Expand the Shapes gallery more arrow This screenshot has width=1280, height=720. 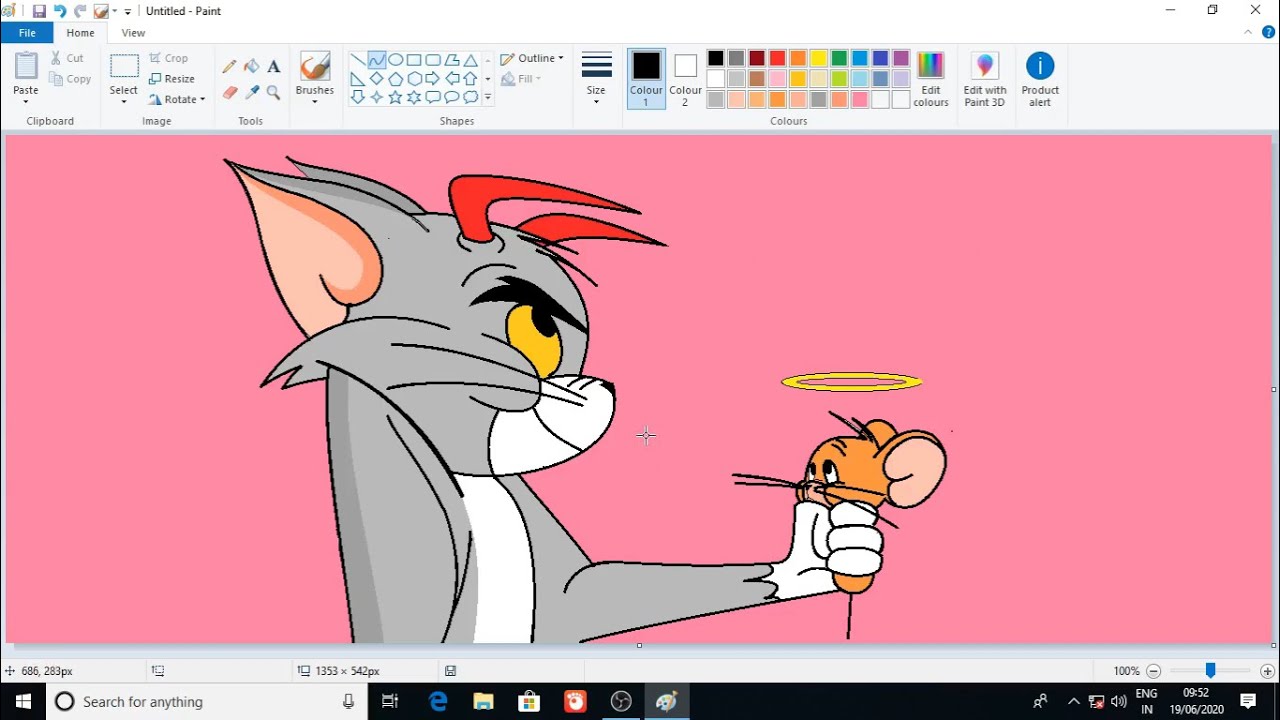pos(488,97)
